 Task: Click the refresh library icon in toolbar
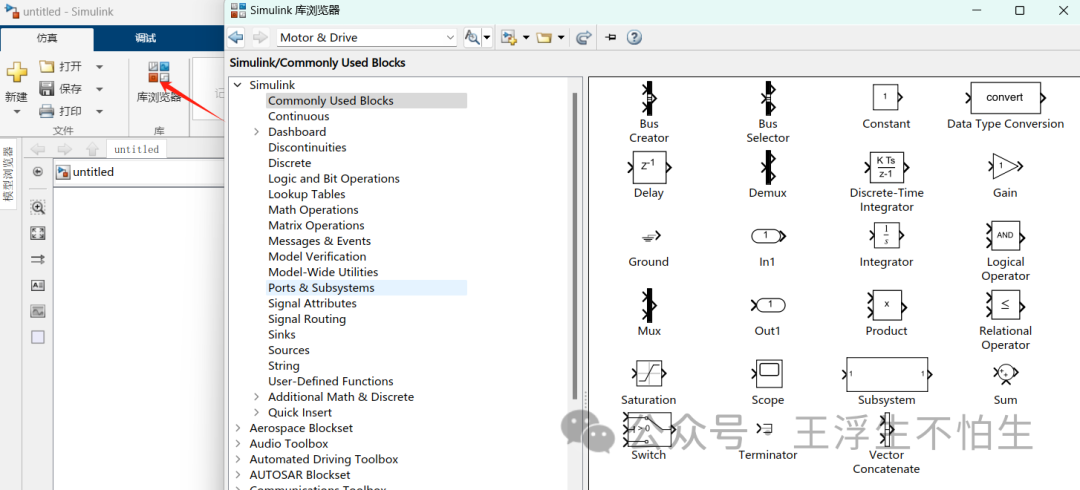click(x=584, y=37)
